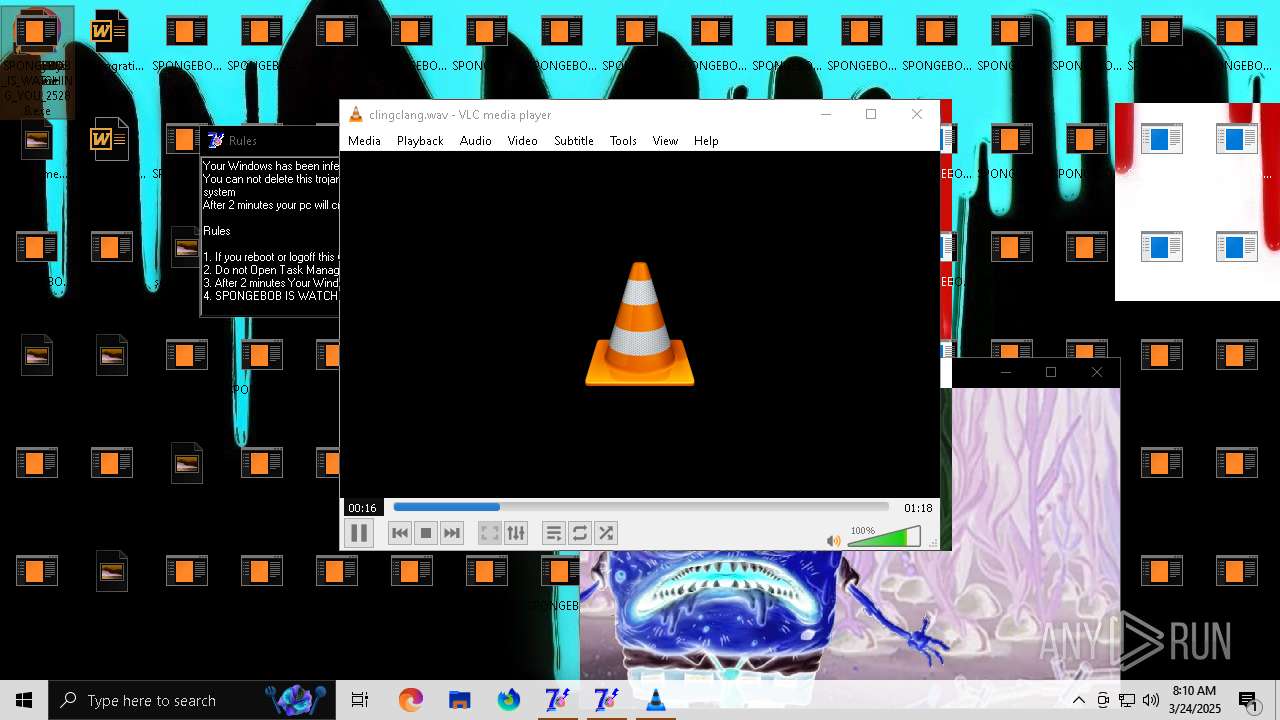
Task: Open the Video menu
Action: 523,141
